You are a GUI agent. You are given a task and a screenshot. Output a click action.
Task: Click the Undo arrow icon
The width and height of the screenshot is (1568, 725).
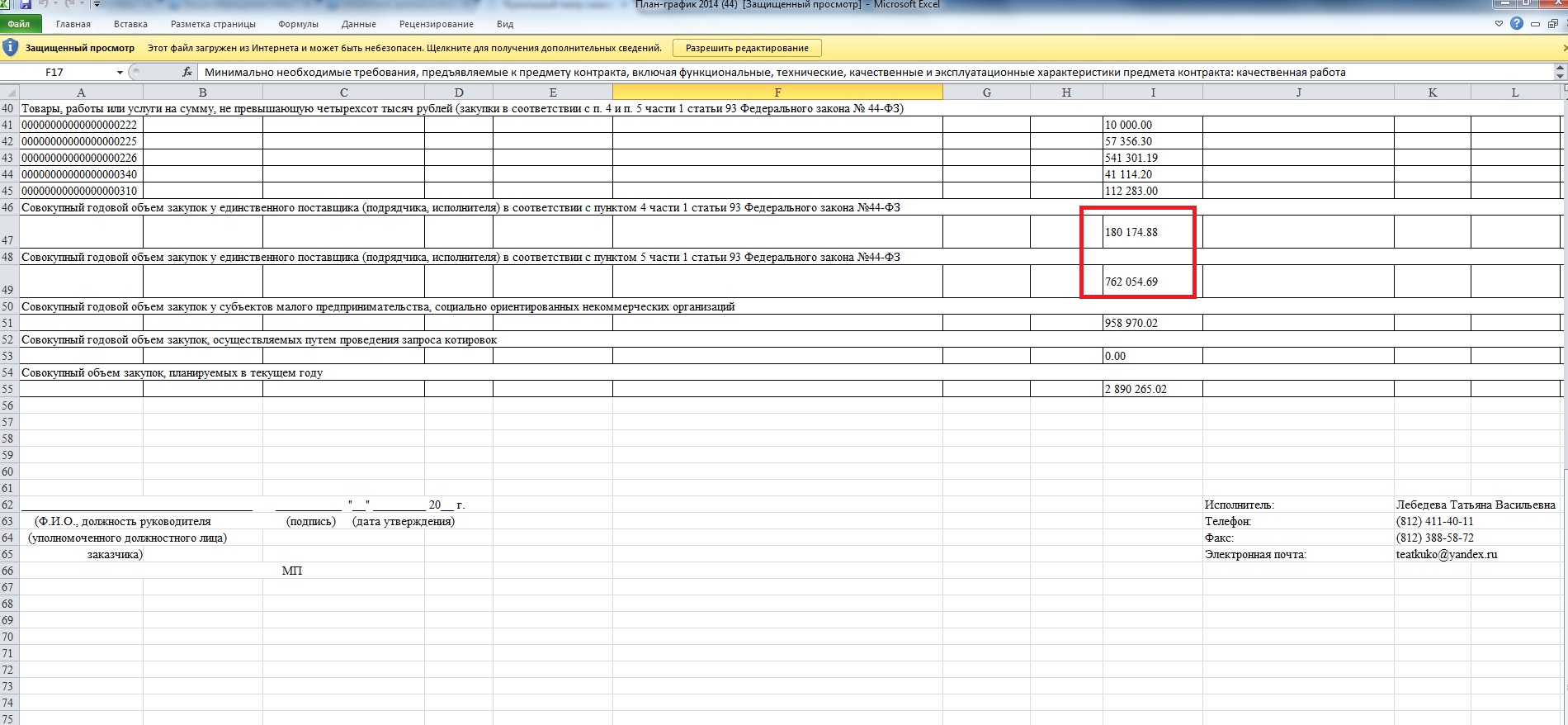[x=43, y=4]
